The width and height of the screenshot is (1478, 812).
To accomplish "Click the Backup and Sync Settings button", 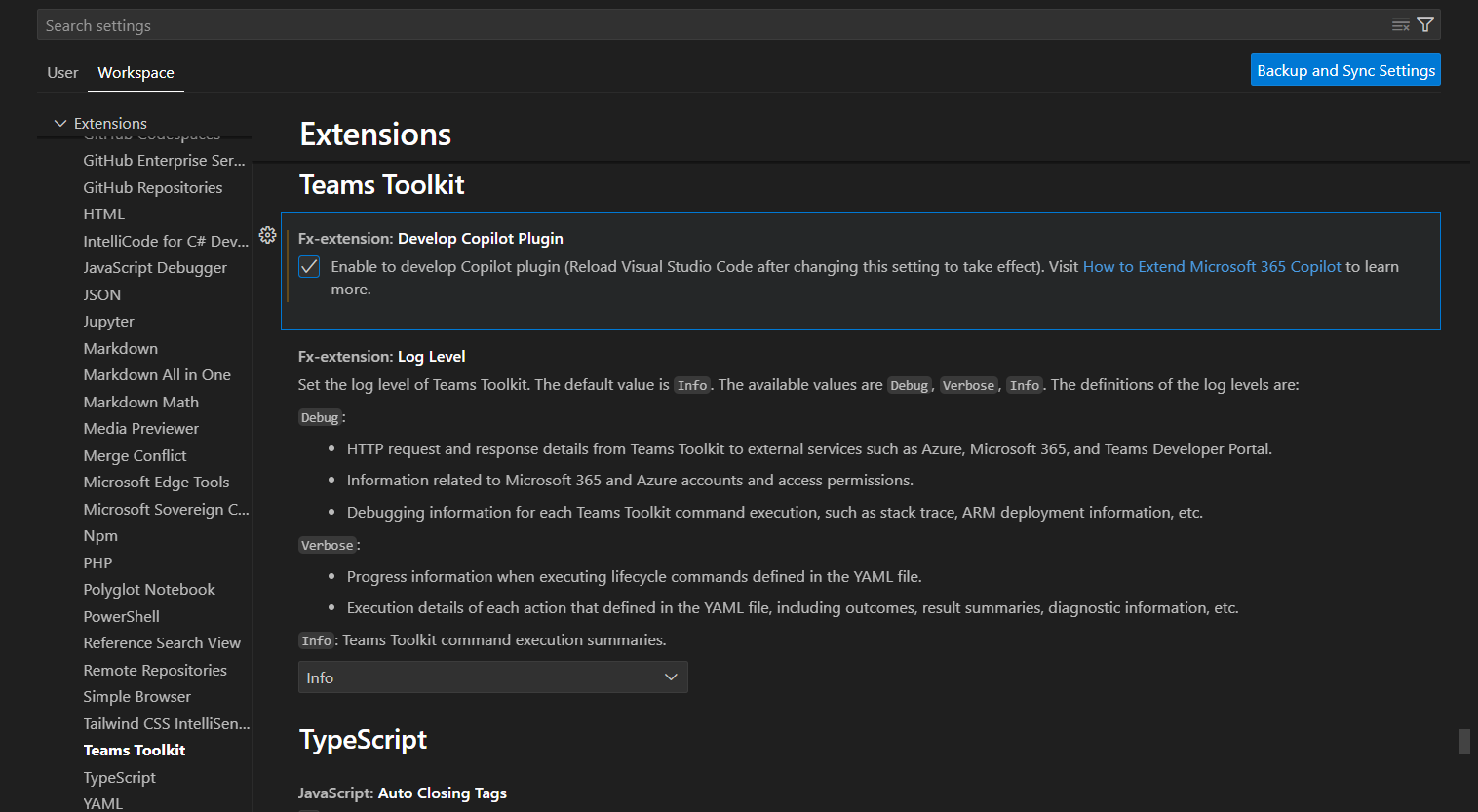I will click(x=1345, y=69).
